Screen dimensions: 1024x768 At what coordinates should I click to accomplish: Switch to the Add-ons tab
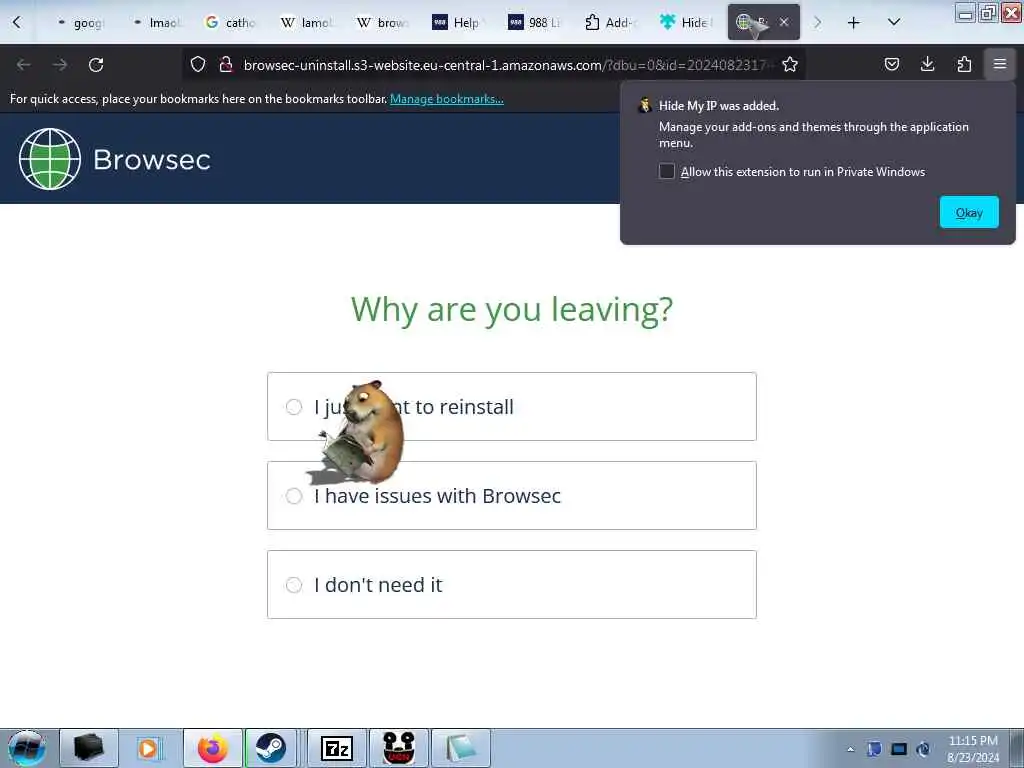(610, 23)
